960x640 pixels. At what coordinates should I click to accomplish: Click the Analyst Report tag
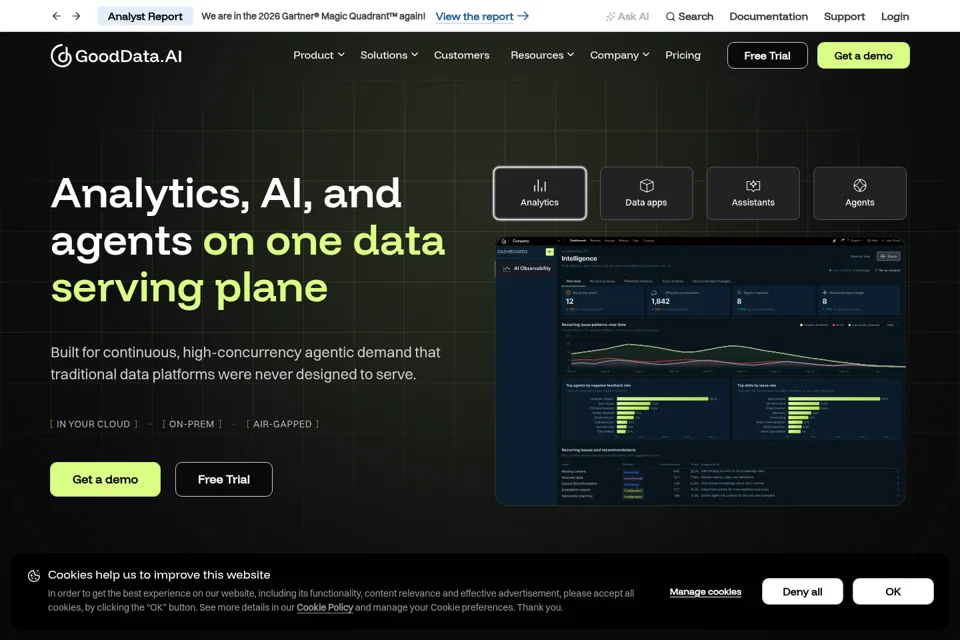(x=145, y=17)
